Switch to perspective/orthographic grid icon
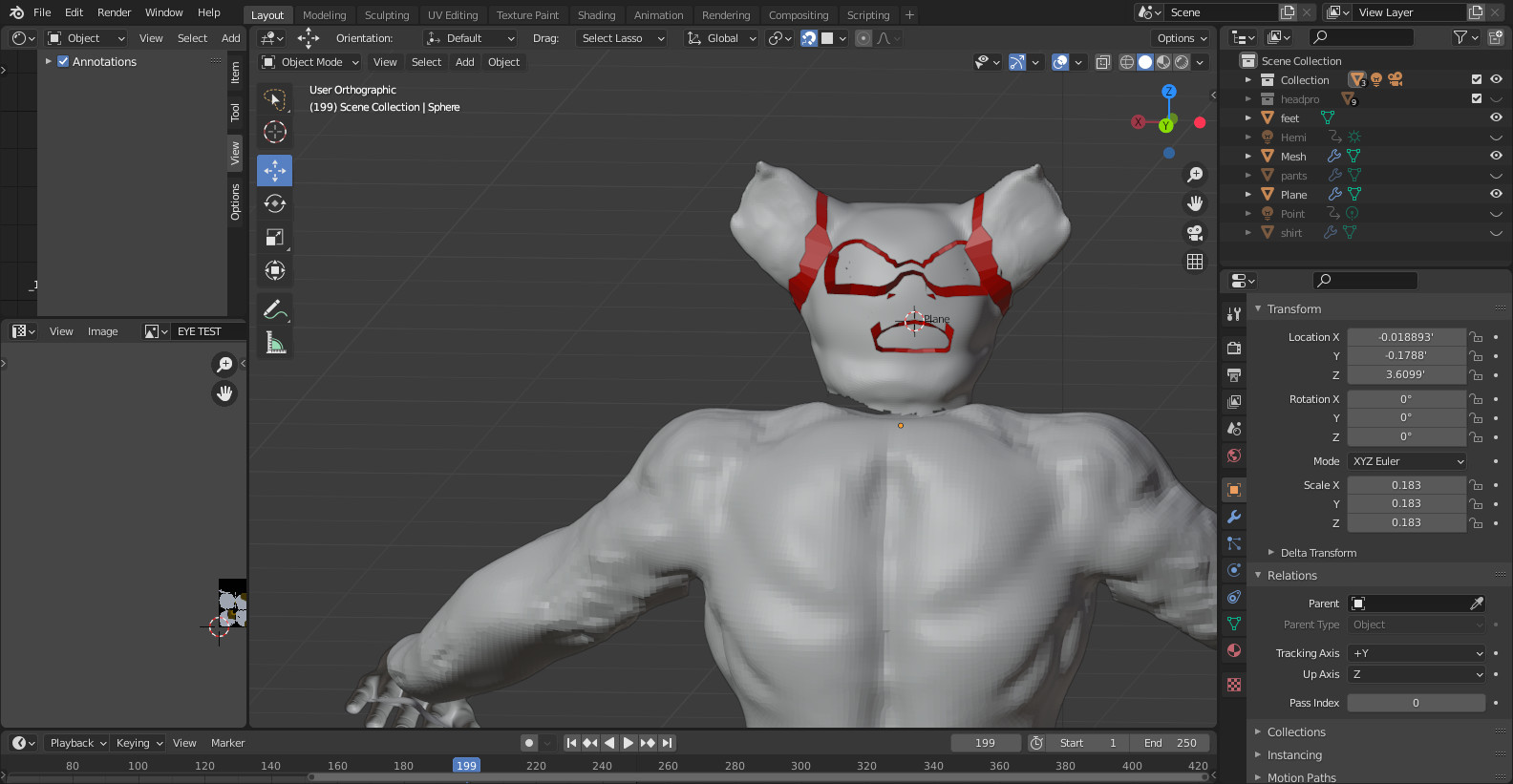Screen dimensions: 1513x784 [1195, 262]
